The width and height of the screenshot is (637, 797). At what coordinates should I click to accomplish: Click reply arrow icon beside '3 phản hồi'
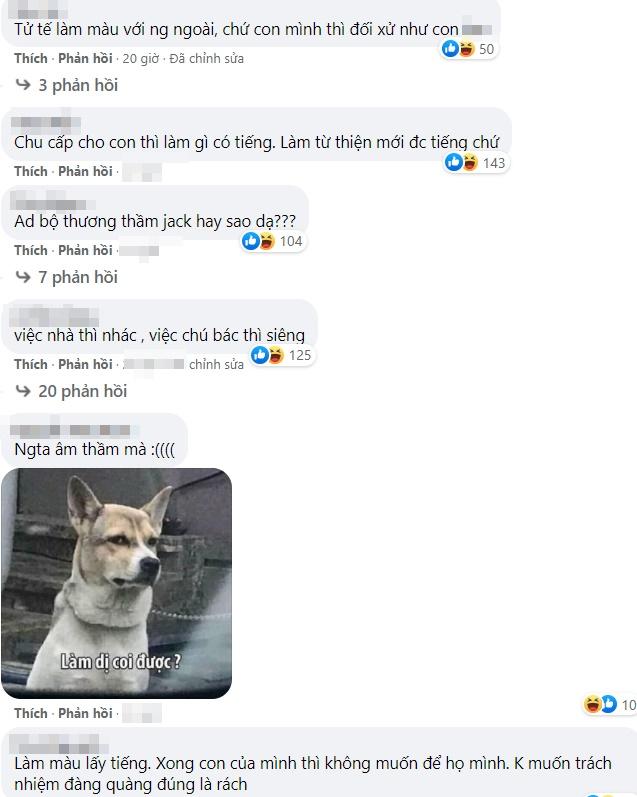23,84
